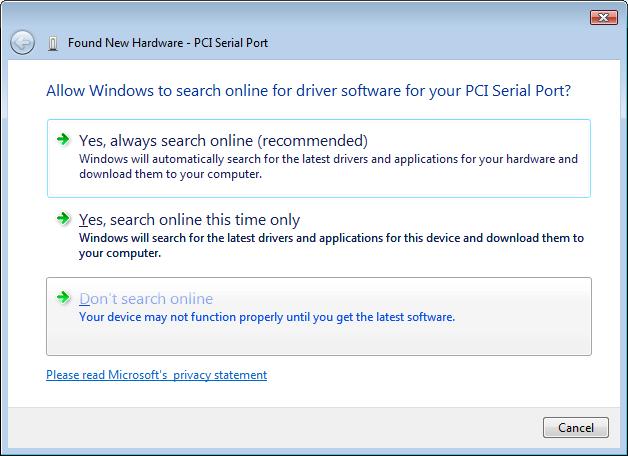Screen dimensions: 628x456
Task: Select 'Don't search online' option
Action: point(319,316)
